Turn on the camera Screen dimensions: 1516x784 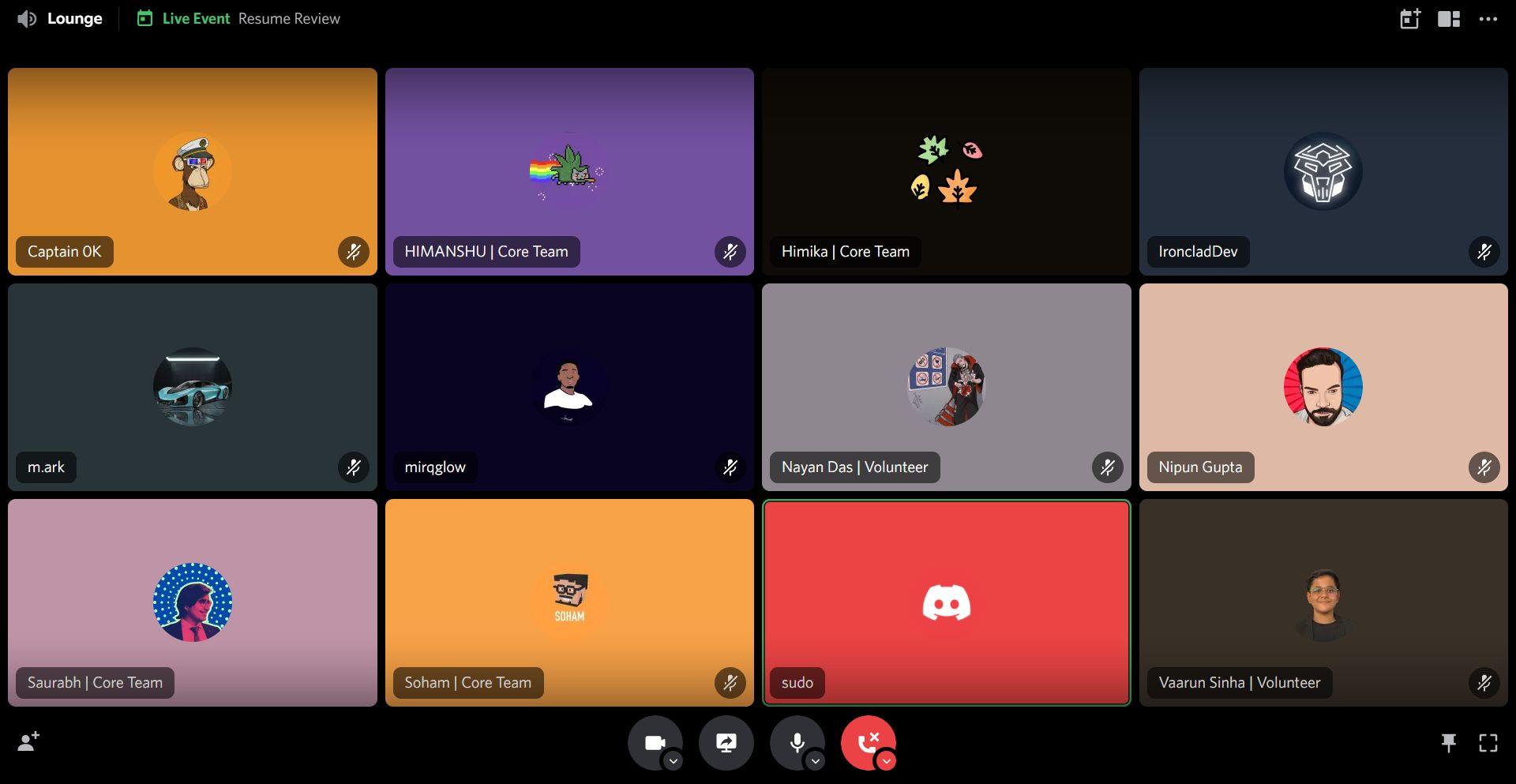[655, 742]
